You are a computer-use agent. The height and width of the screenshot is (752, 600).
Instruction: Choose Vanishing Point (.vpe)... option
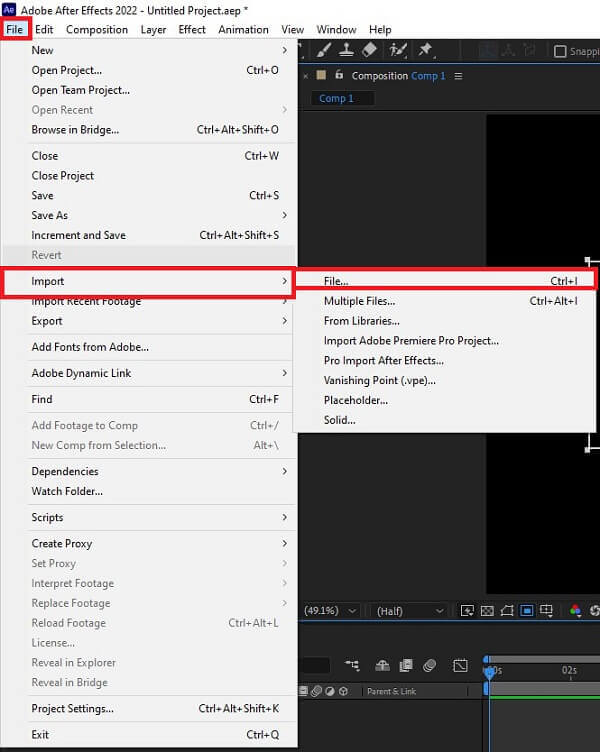pos(445,380)
